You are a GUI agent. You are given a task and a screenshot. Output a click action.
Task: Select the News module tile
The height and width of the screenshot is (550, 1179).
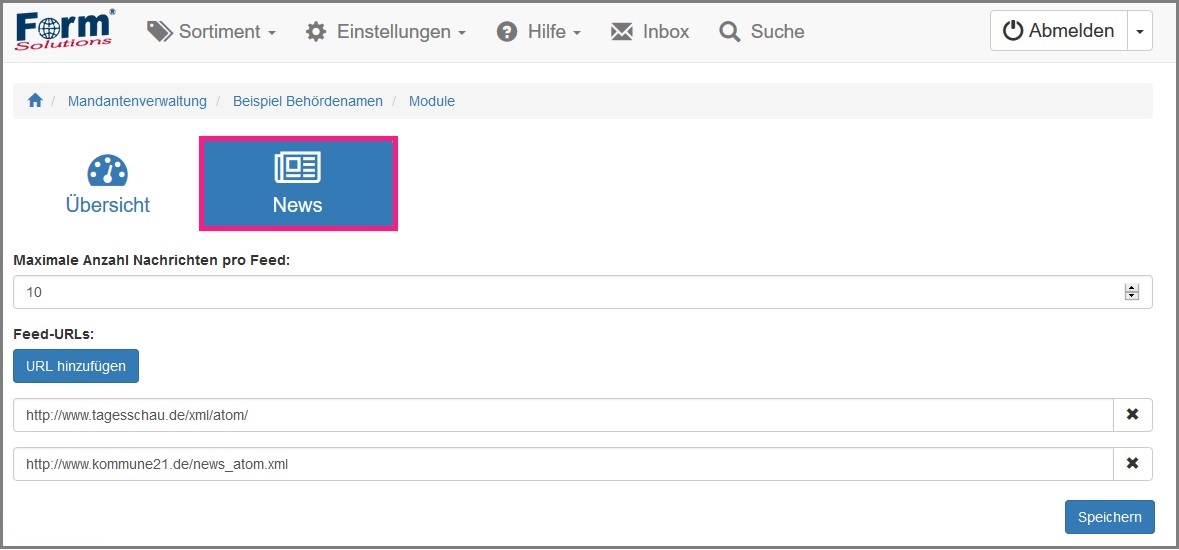[x=298, y=184]
